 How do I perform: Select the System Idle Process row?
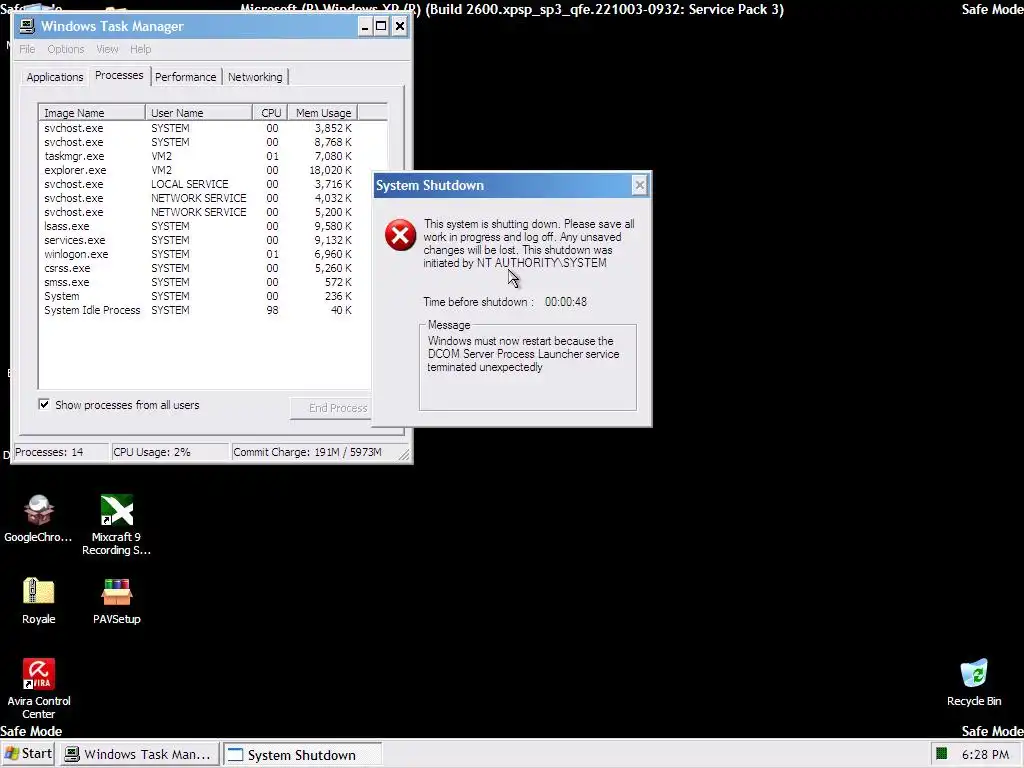pyautogui.click(x=198, y=310)
